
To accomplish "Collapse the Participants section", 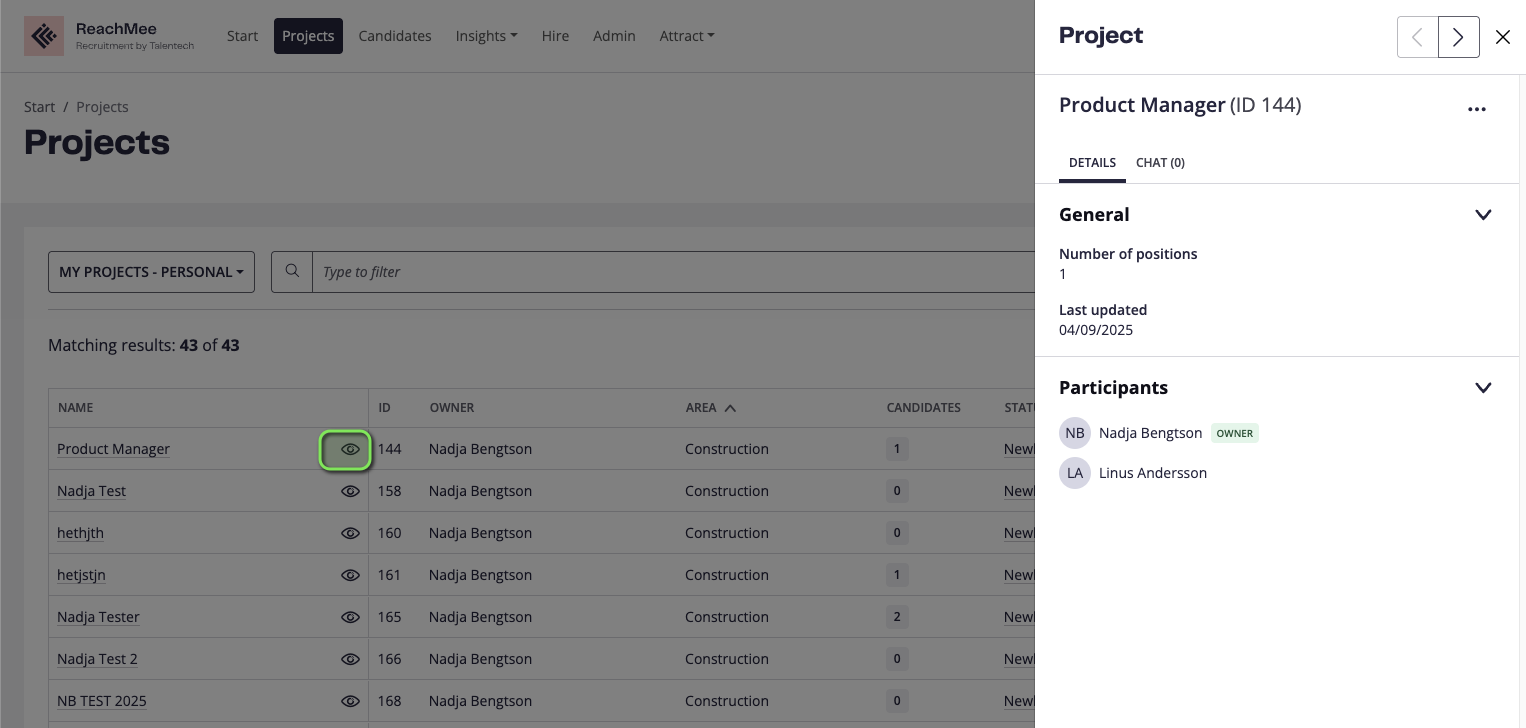I will [1483, 388].
